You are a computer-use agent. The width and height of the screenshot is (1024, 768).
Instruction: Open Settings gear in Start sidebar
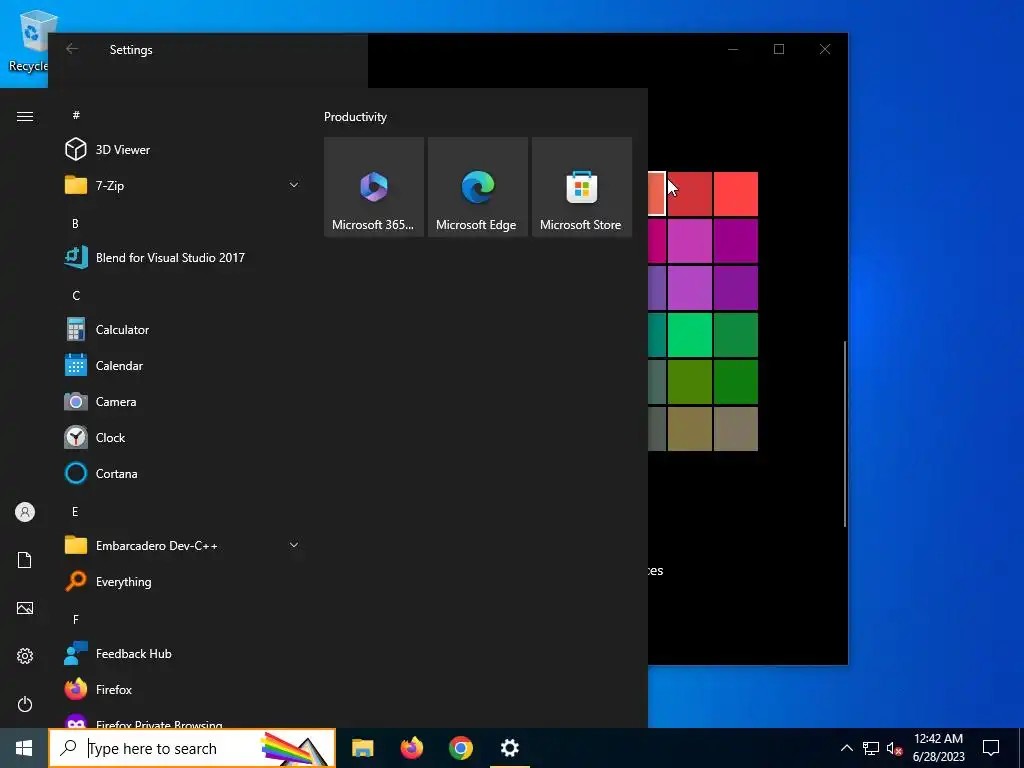tap(25, 656)
